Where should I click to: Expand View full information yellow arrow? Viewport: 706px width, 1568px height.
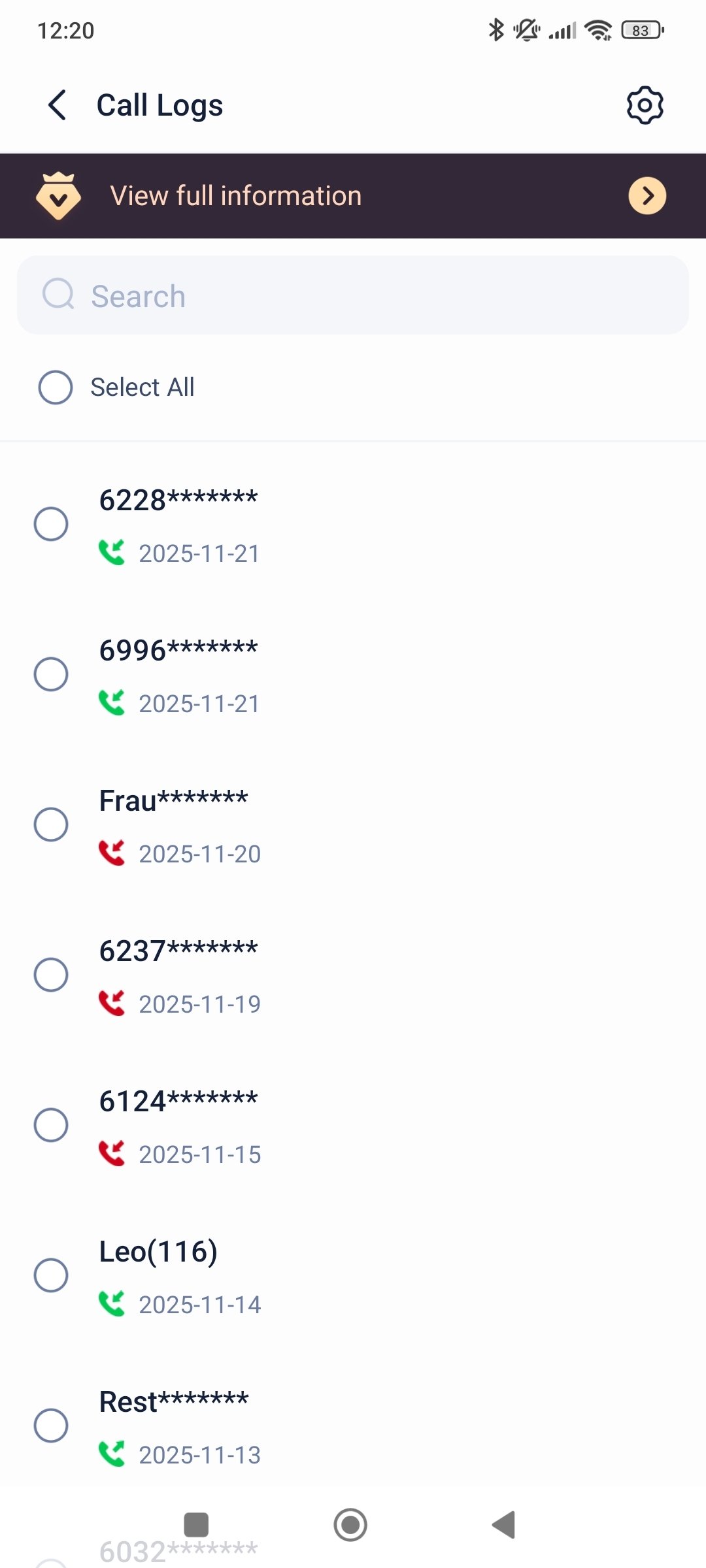coord(647,195)
